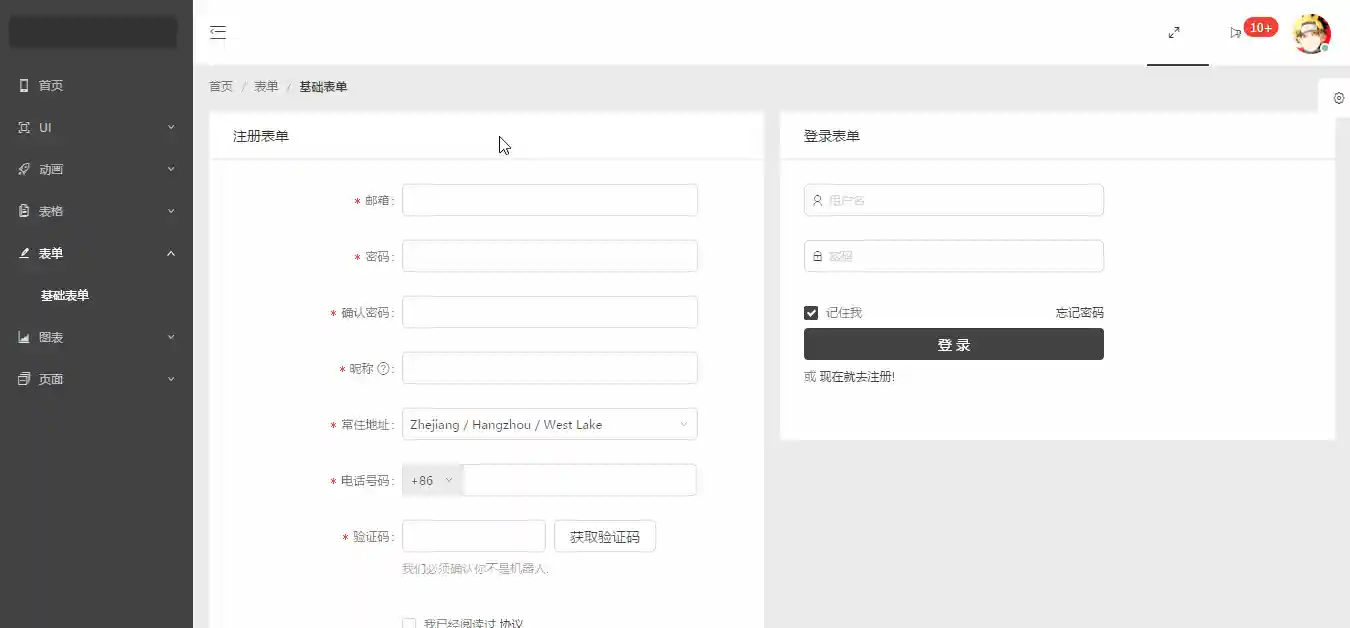This screenshot has height=628, width=1350.
Task: Click the 页面 windows icon in the sidebar
Action: point(24,380)
